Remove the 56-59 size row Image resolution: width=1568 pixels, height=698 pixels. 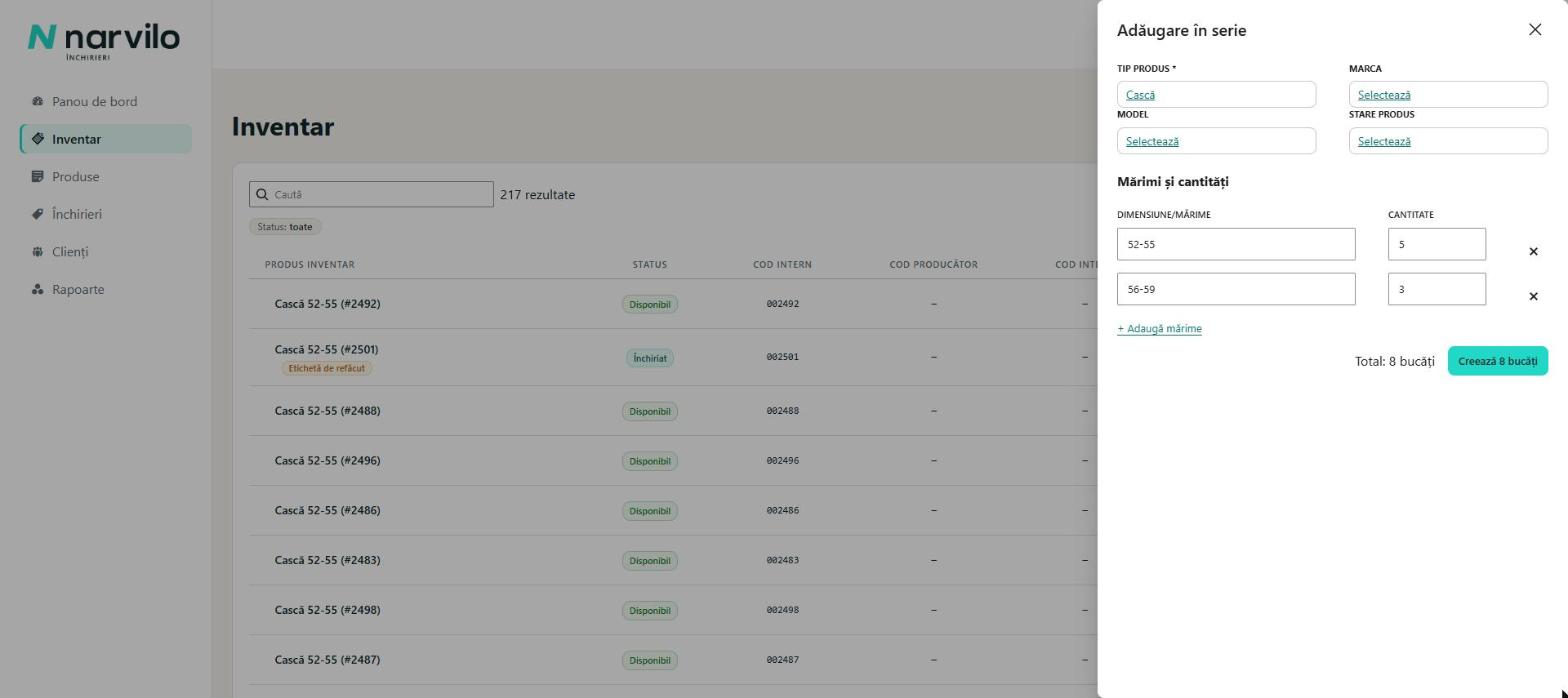1533,296
